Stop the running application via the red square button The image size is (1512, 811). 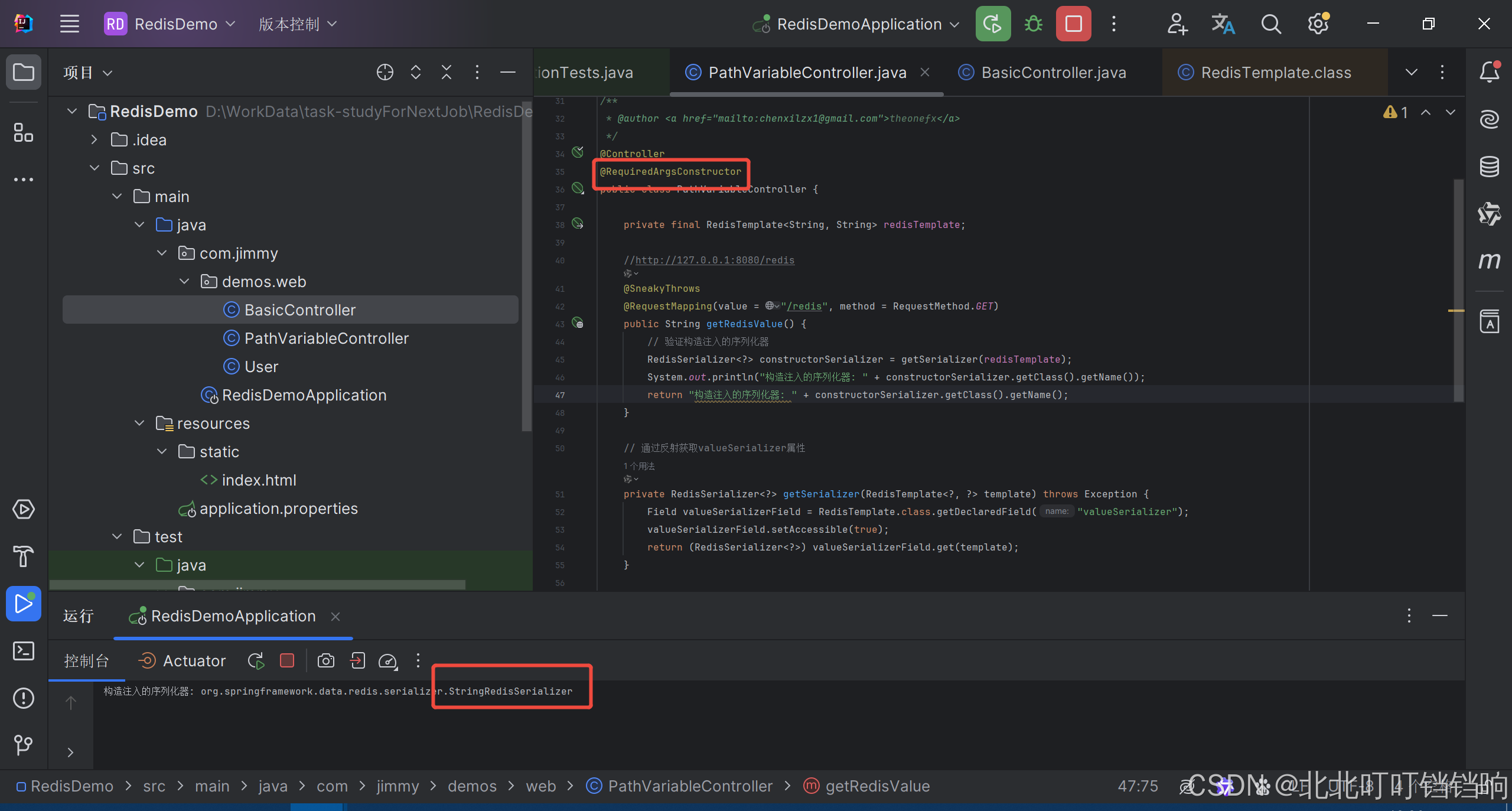point(1073,24)
